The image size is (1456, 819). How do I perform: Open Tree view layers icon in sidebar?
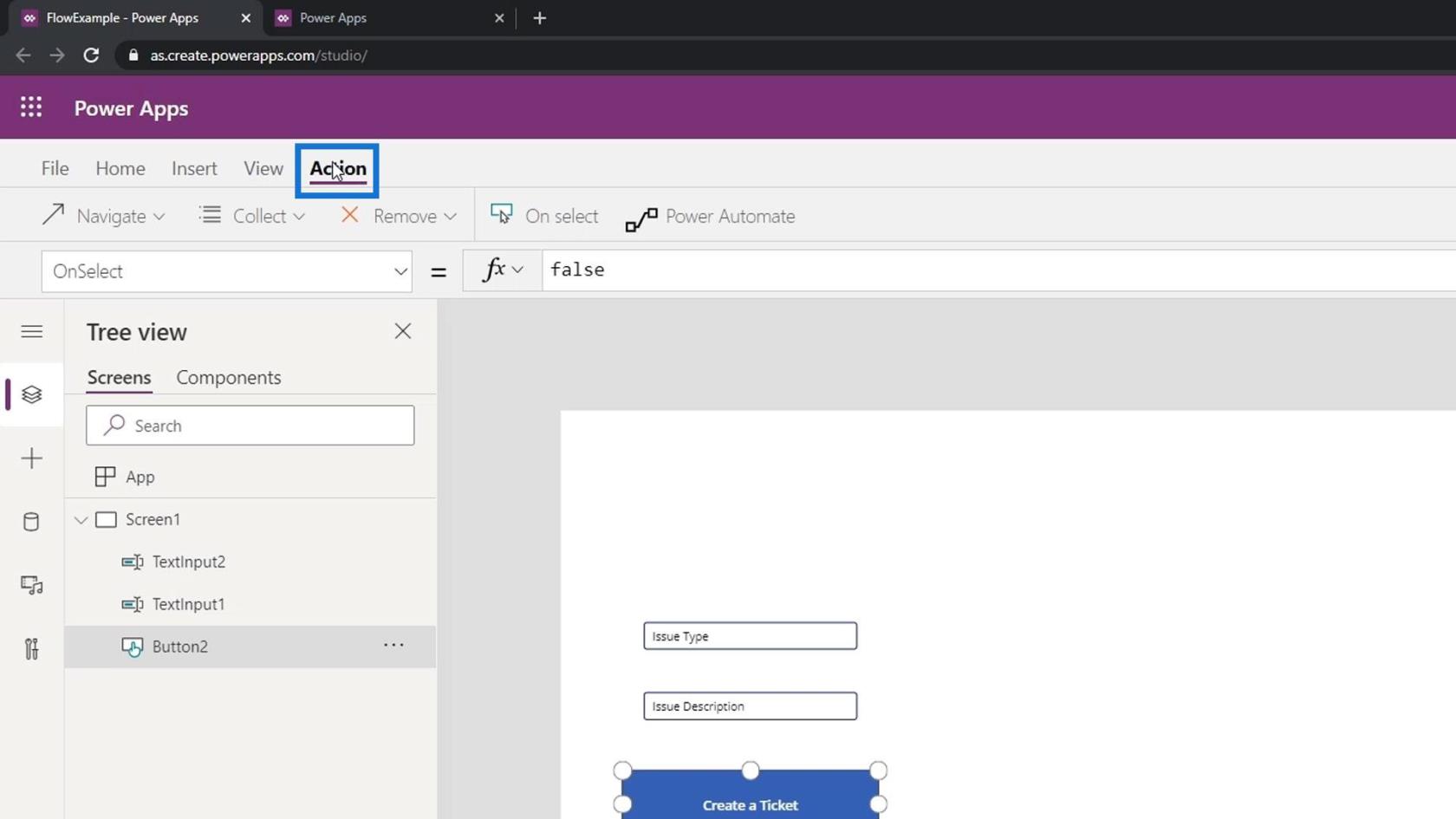point(32,394)
